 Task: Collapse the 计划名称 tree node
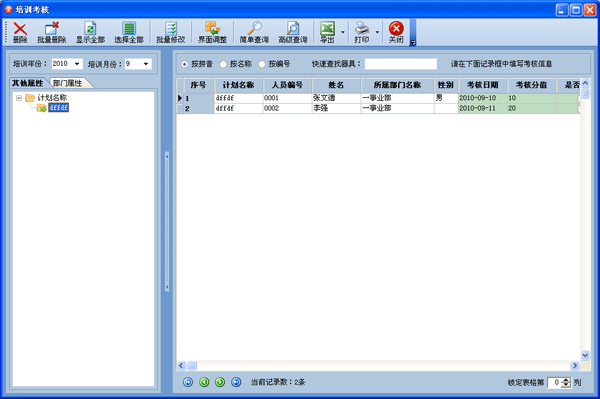(19, 98)
